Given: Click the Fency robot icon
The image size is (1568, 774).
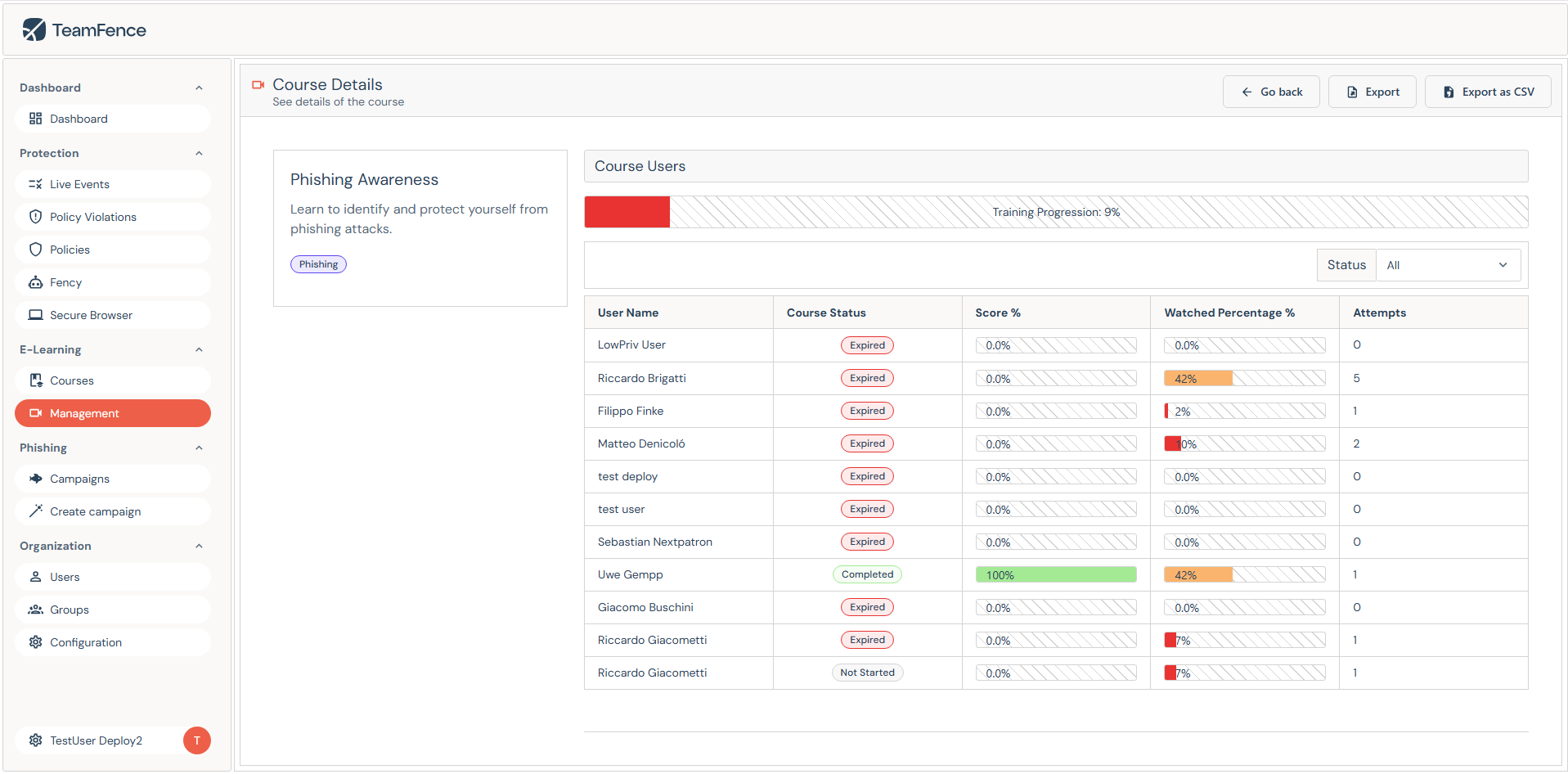Looking at the screenshot, I should tap(35, 282).
